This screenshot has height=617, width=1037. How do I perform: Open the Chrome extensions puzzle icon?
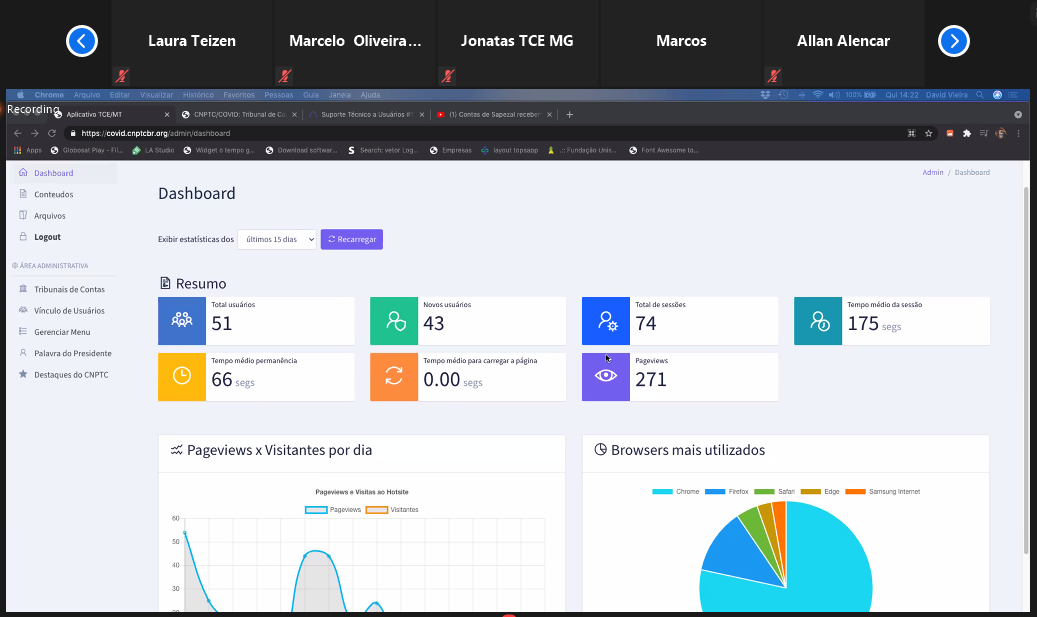point(967,134)
